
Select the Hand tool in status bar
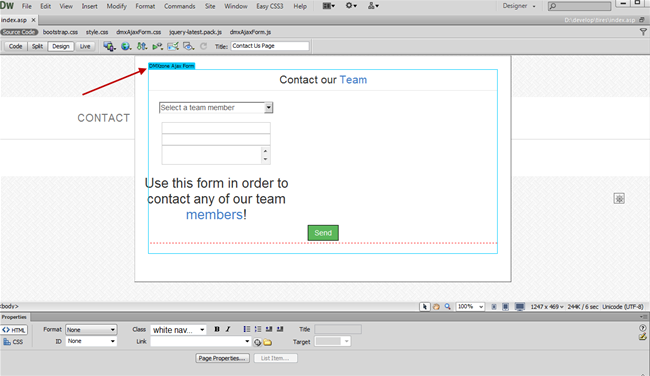(x=436, y=307)
